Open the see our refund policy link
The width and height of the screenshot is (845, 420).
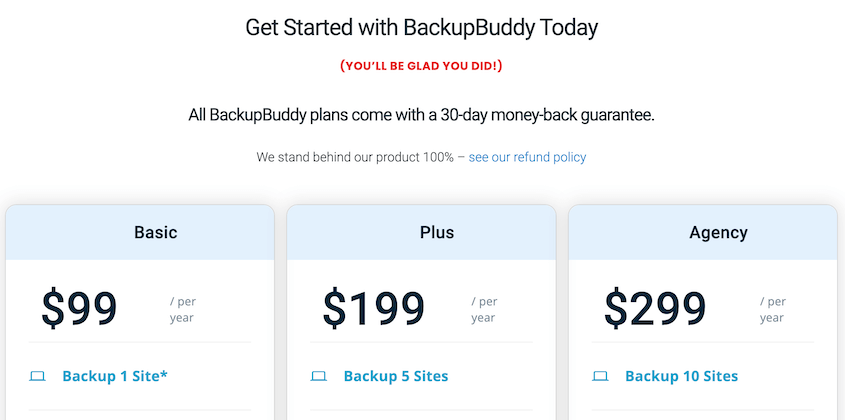tap(527, 157)
